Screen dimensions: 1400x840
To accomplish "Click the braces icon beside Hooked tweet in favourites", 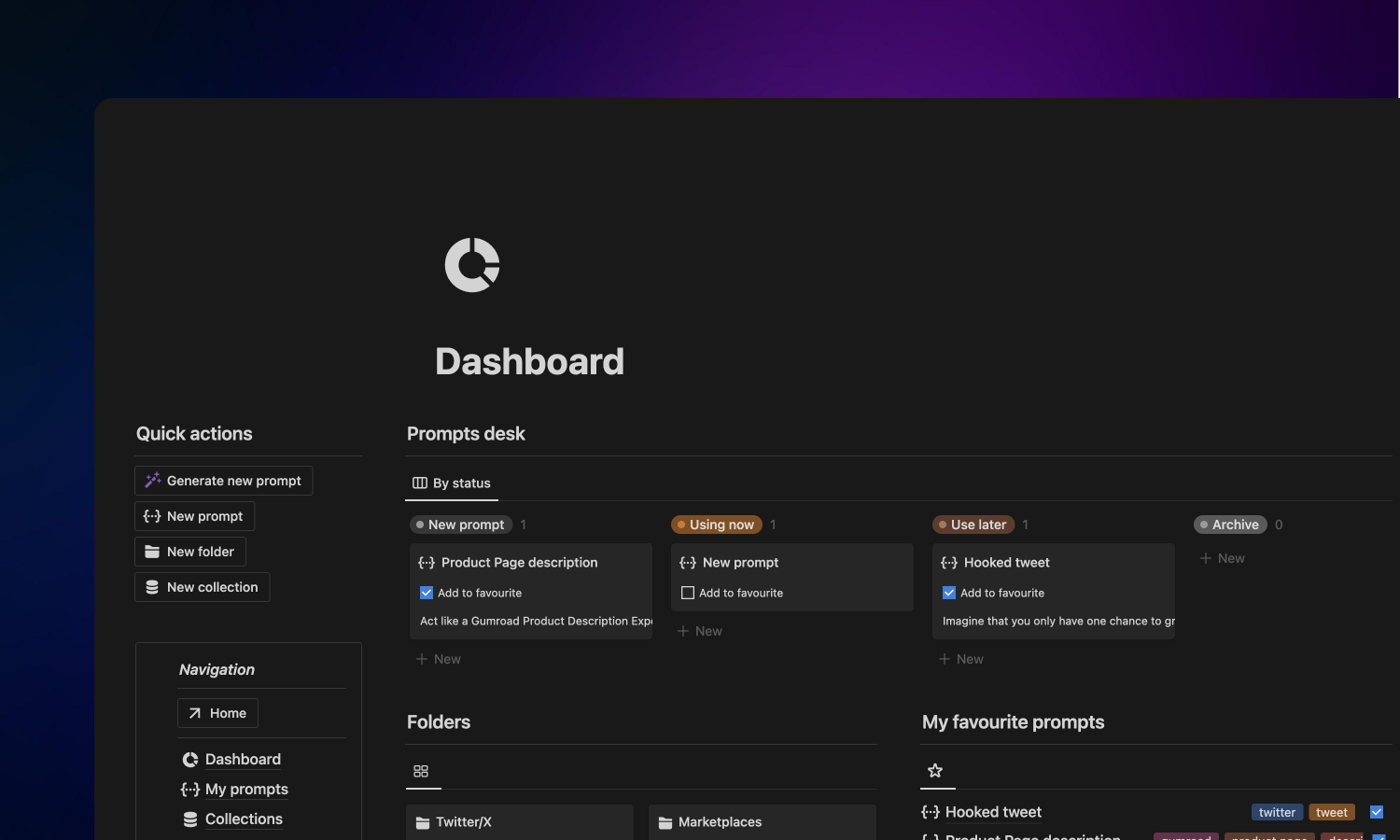I will point(931,812).
